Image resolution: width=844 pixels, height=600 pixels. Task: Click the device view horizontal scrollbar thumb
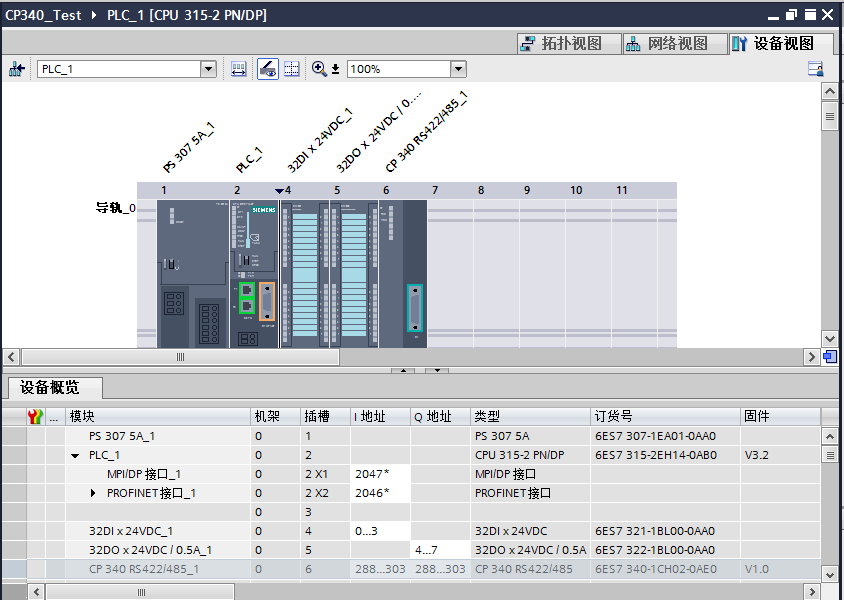(x=180, y=357)
